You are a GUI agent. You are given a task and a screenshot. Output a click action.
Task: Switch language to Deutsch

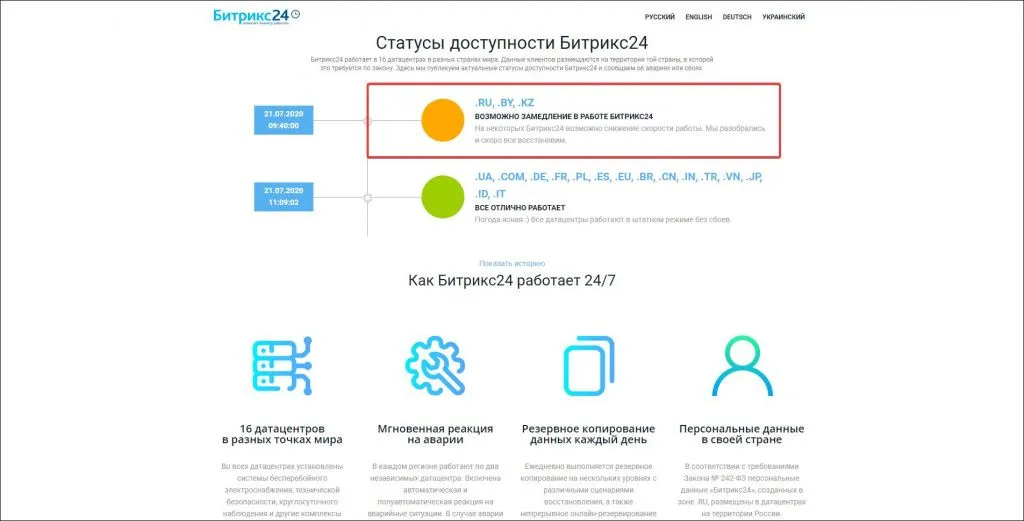point(738,17)
